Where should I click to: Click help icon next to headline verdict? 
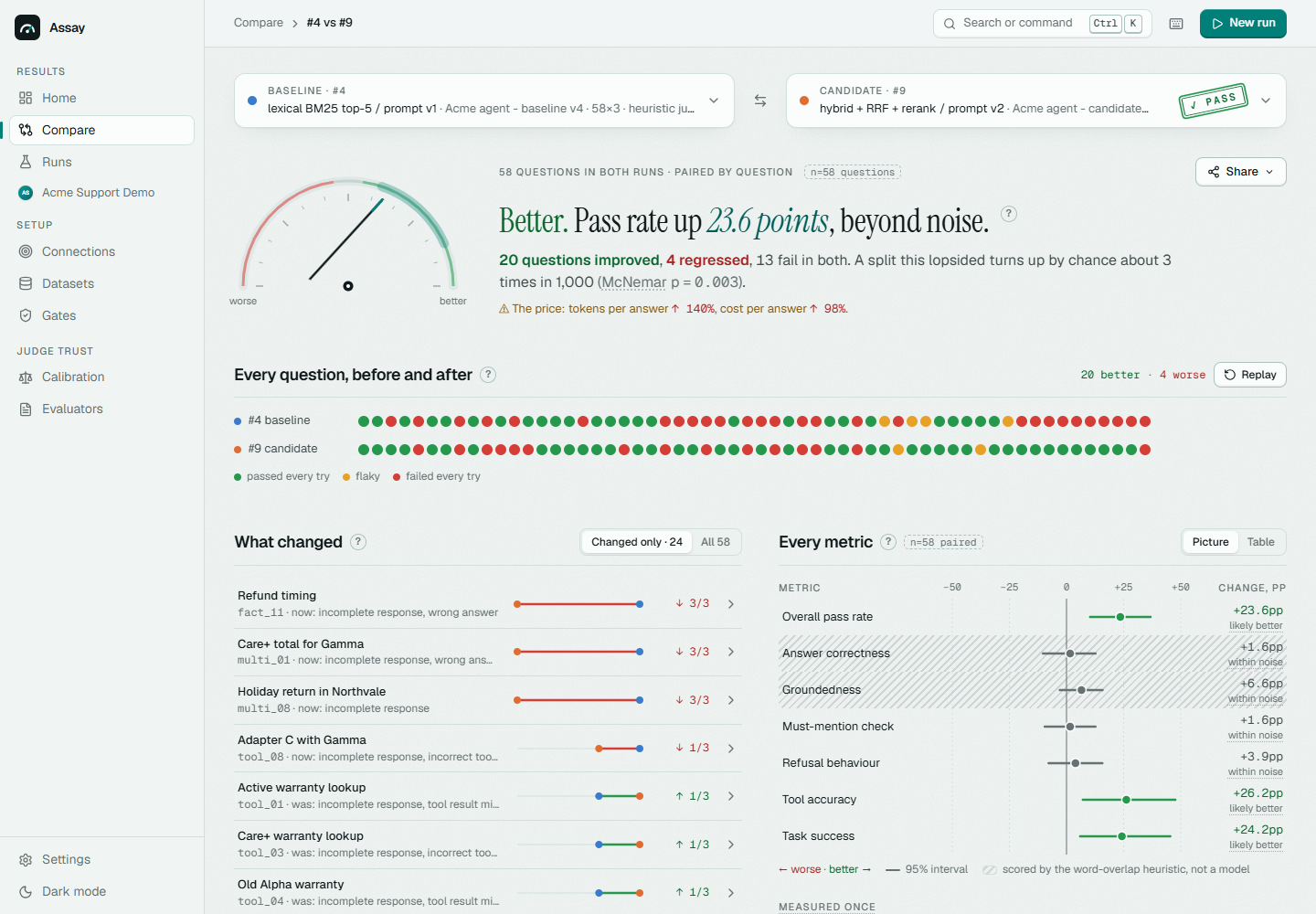[x=1009, y=214]
